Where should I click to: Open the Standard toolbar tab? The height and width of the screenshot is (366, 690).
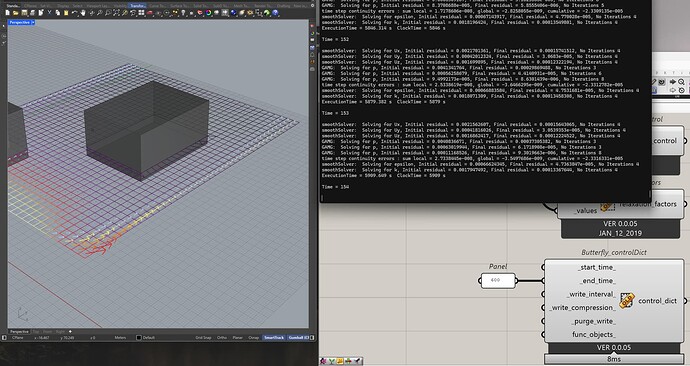13,6
